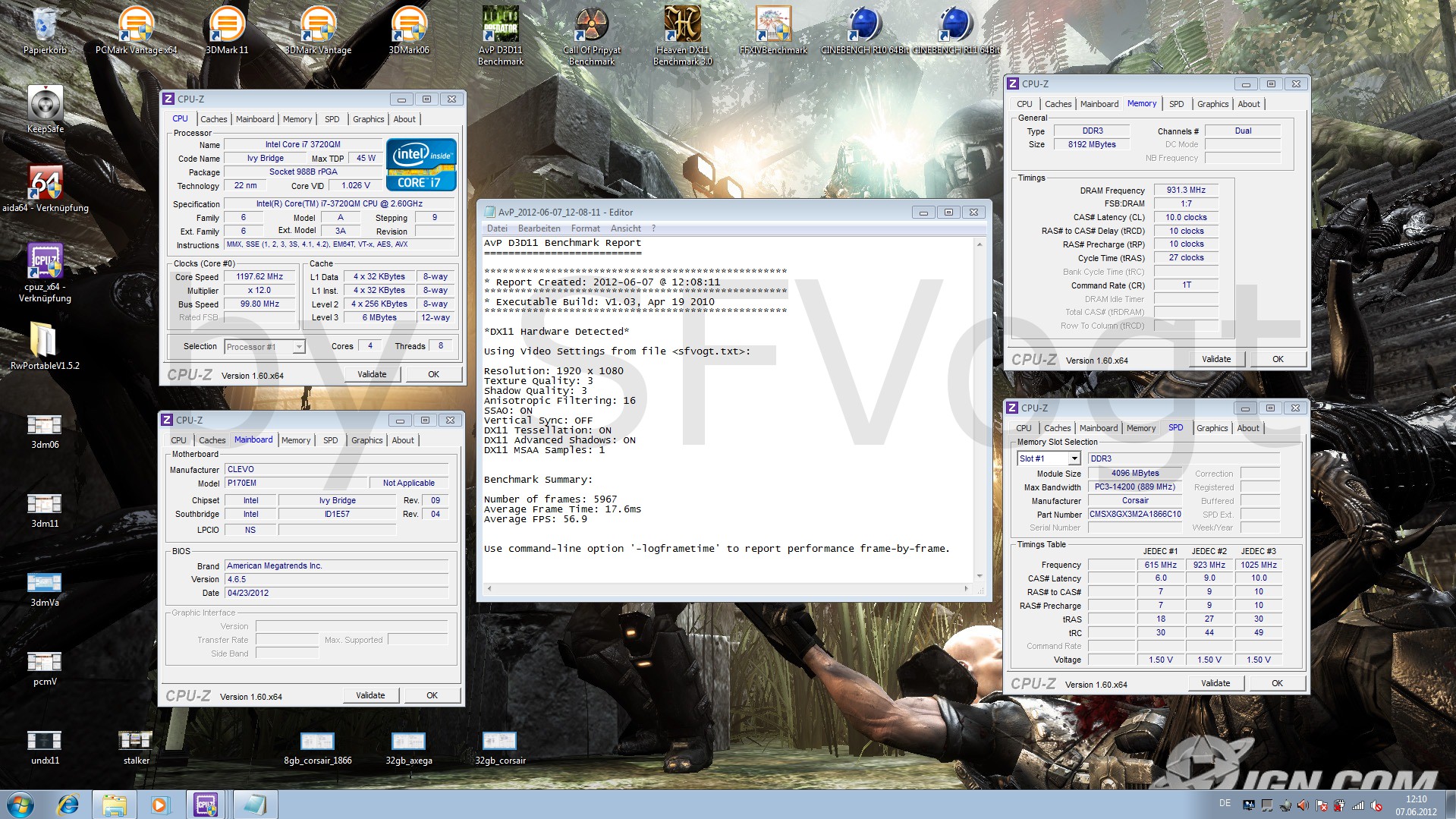Select the undx11 screenshot file
The height and width of the screenshot is (819, 1456).
[45, 747]
